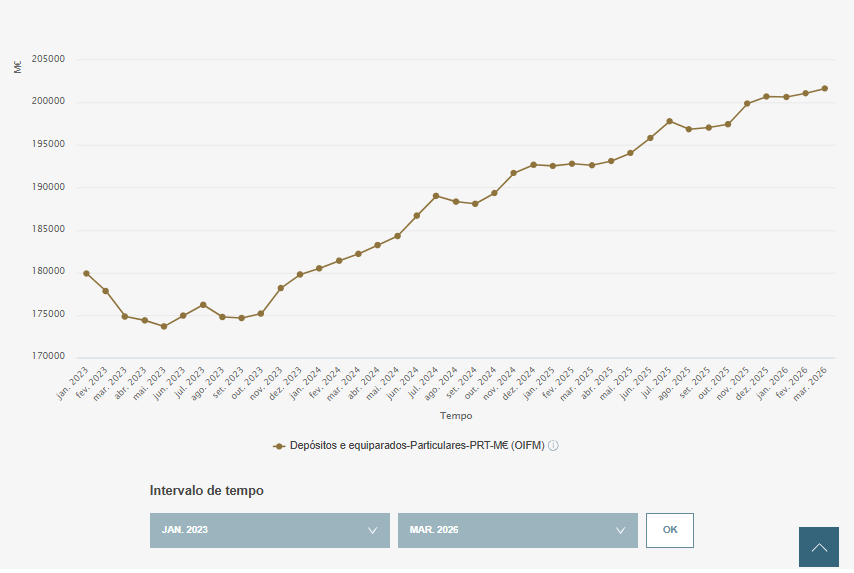Click the out. 2024 data point
Screen dimensions: 854x573
coord(494,193)
